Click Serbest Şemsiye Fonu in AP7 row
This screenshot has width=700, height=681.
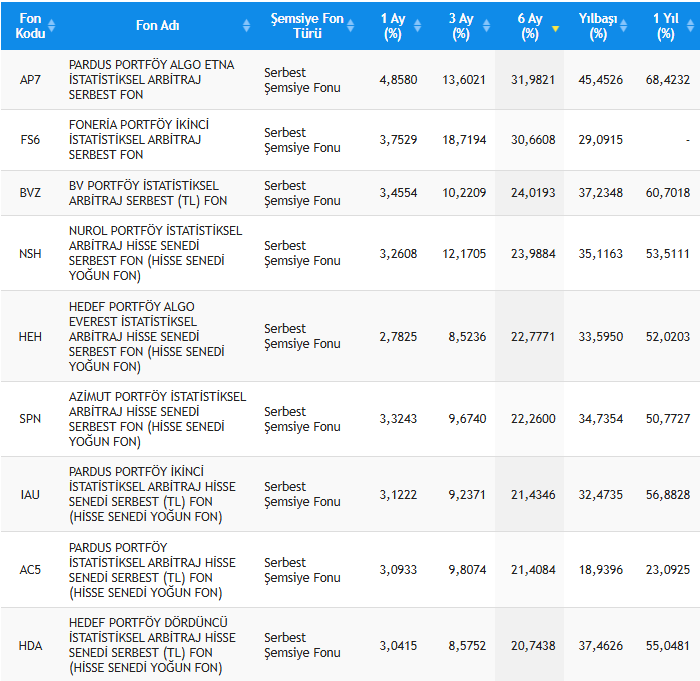302,80
